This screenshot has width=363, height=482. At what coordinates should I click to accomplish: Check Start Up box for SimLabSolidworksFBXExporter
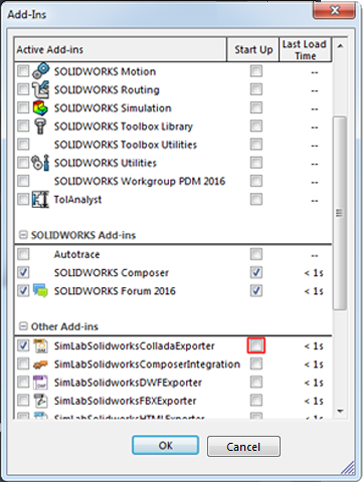[x=256, y=400]
